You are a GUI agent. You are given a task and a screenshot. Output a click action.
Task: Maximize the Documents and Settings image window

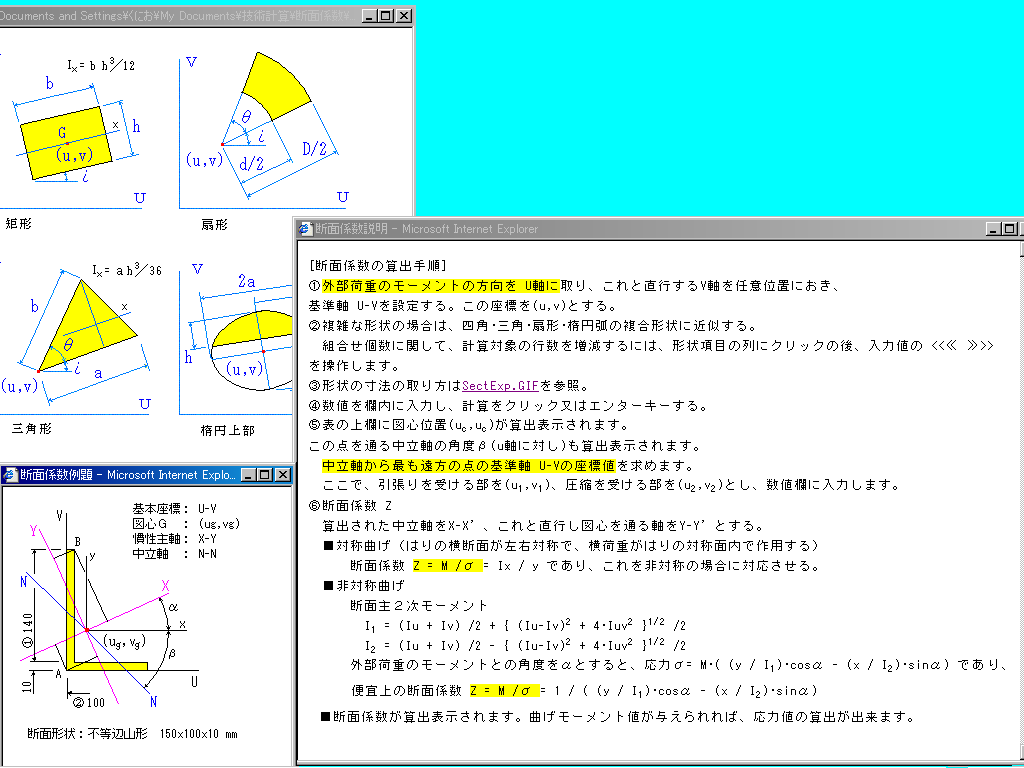coord(385,16)
